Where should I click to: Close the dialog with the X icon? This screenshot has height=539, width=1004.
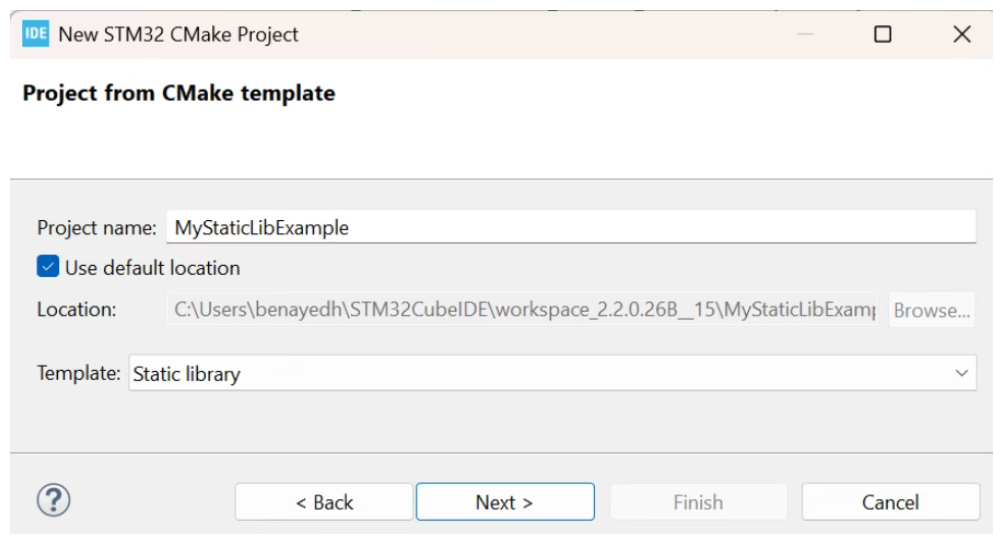[x=962, y=34]
